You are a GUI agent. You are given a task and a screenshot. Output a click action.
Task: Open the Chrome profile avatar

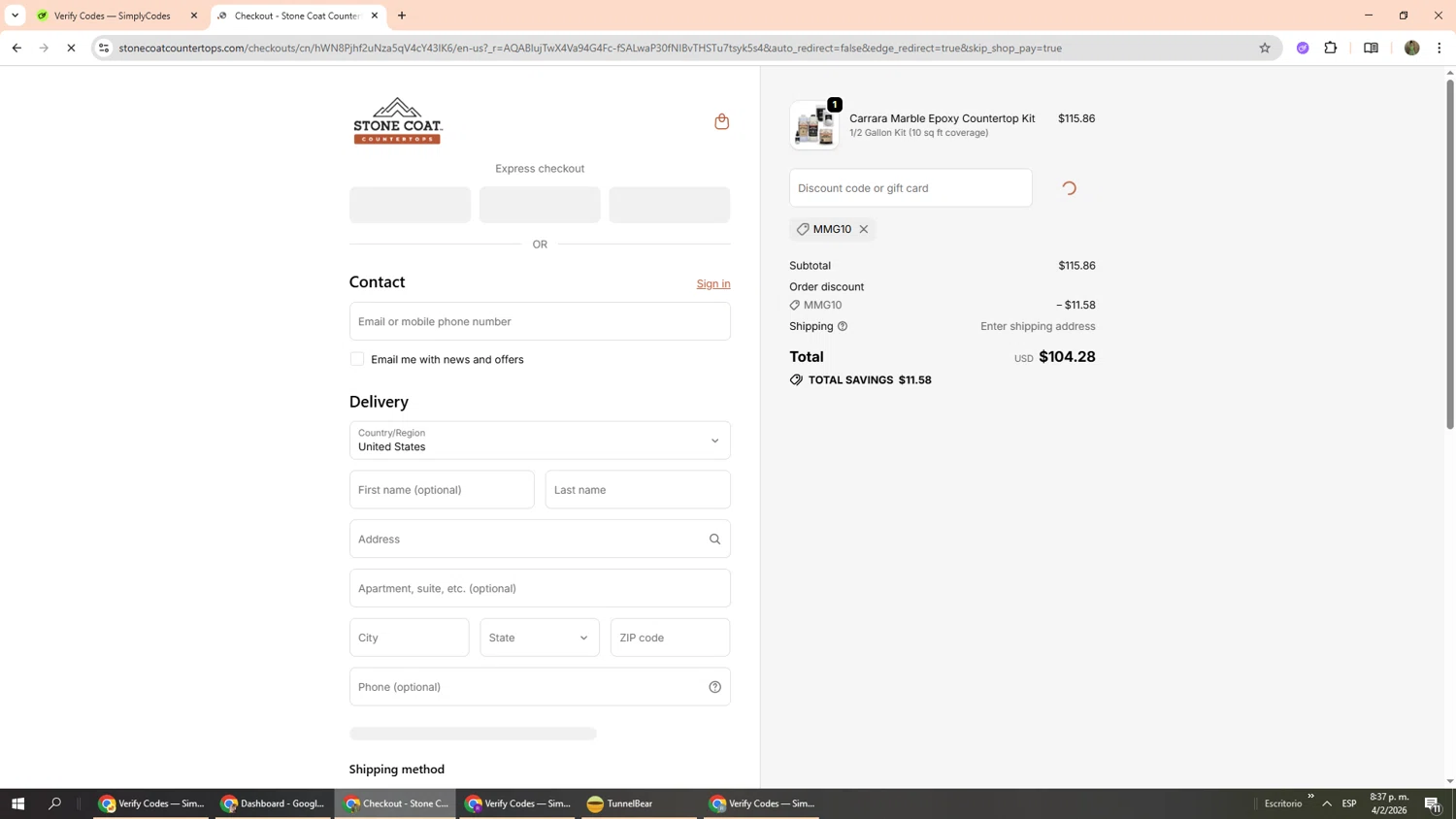(1411, 48)
